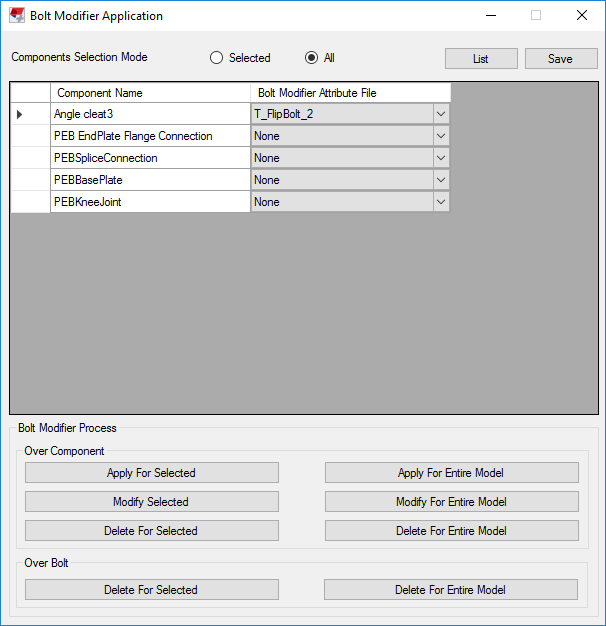Click the 'Component Name' column header
Screen dimensions: 606x626
click(151, 93)
